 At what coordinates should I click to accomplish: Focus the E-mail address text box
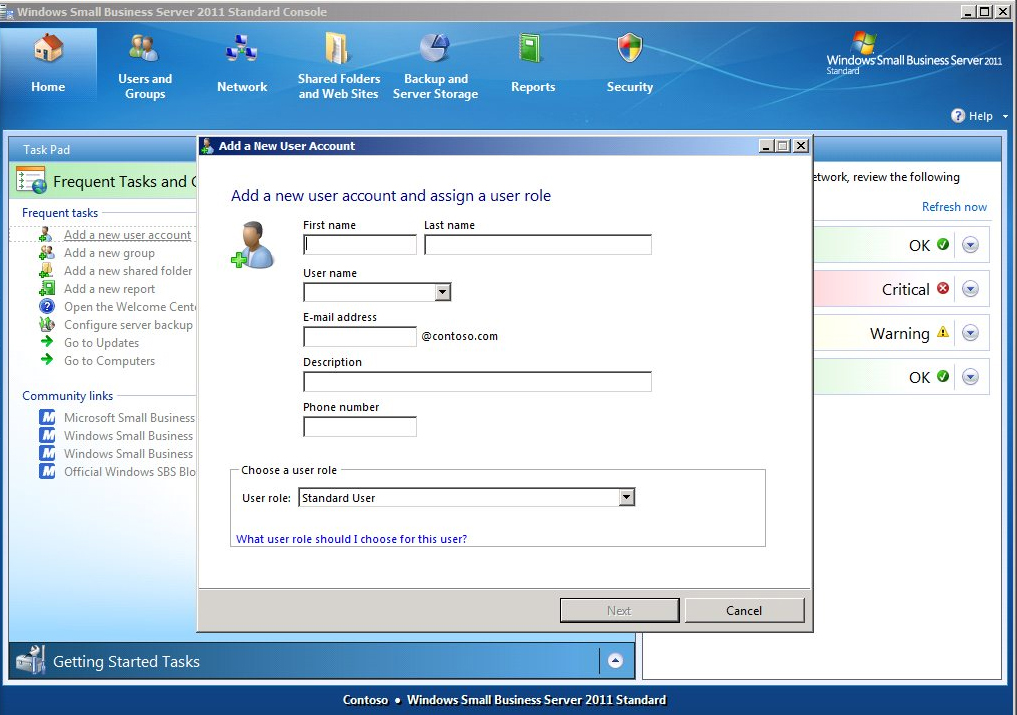point(360,337)
